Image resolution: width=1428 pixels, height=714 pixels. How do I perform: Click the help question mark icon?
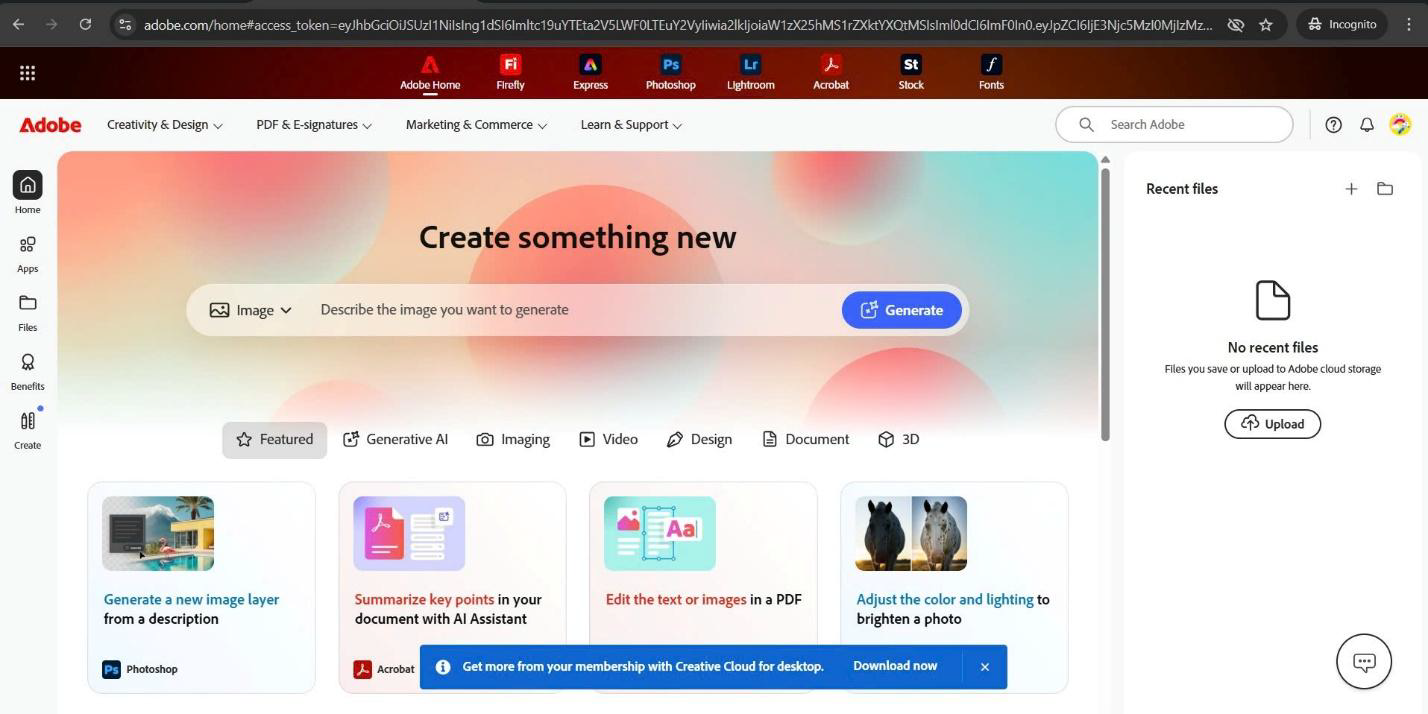1333,125
